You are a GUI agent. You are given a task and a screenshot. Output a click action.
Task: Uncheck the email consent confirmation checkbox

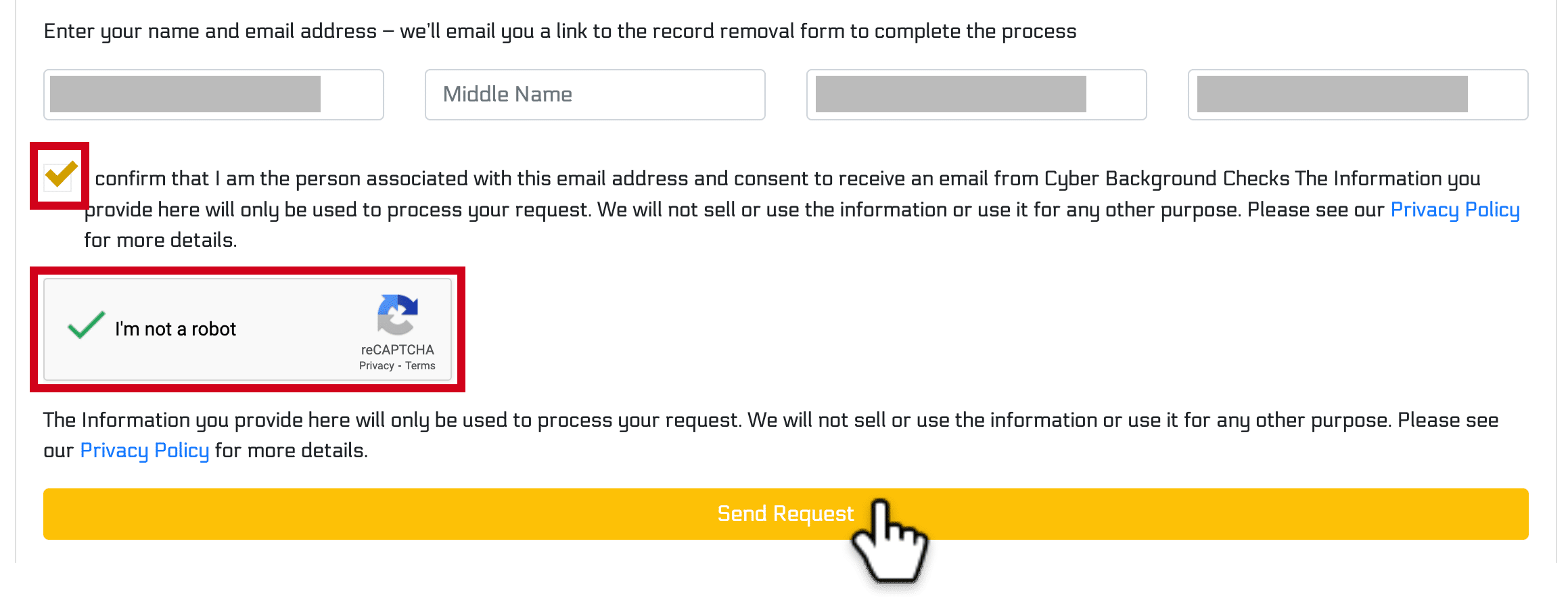point(61,175)
